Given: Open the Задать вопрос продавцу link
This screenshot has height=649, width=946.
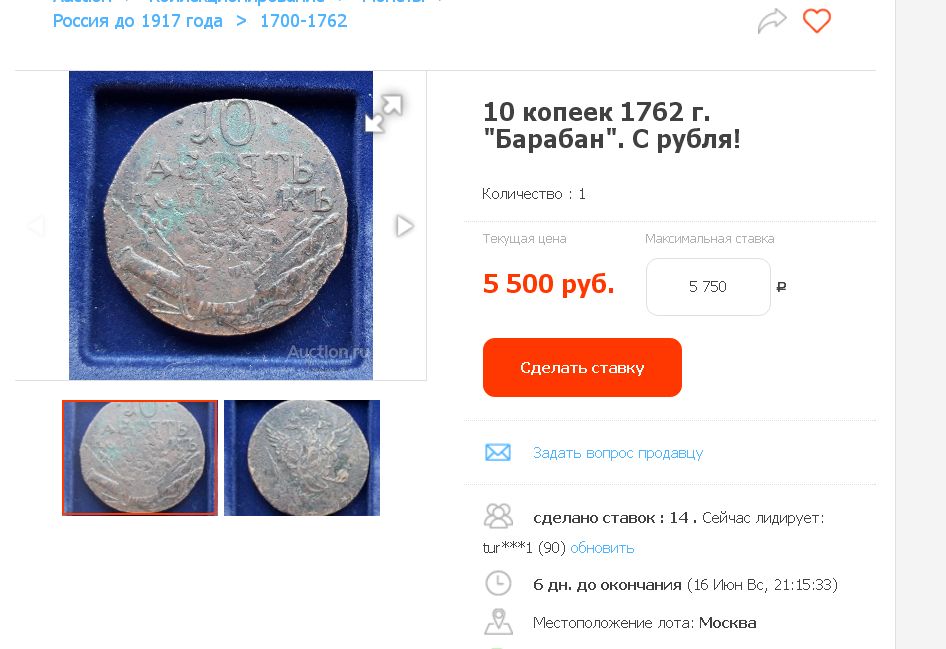Looking at the screenshot, I should (x=618, y=453).
